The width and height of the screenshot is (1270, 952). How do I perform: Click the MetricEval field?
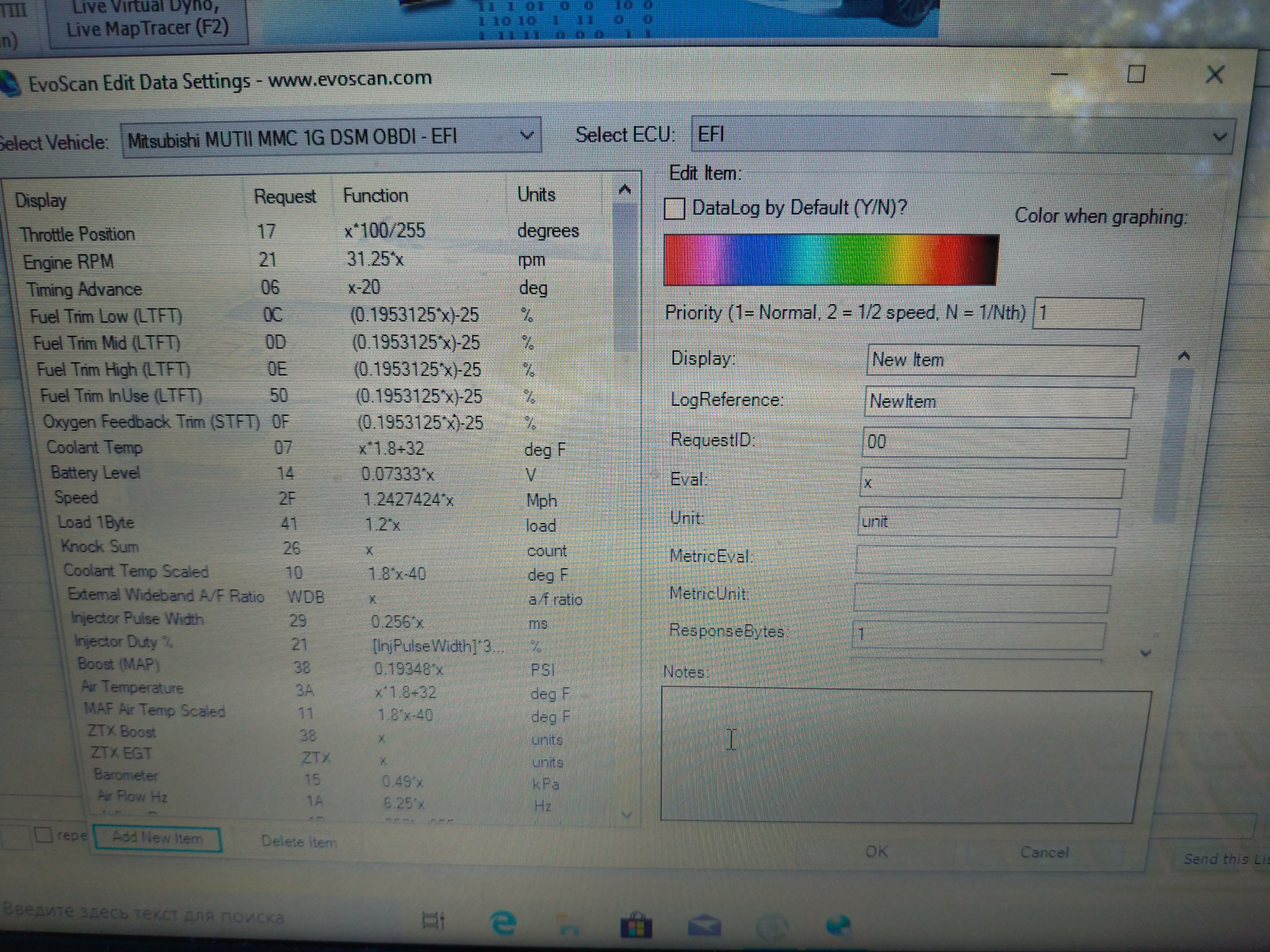pyautogui.click(x=985, y=559)
